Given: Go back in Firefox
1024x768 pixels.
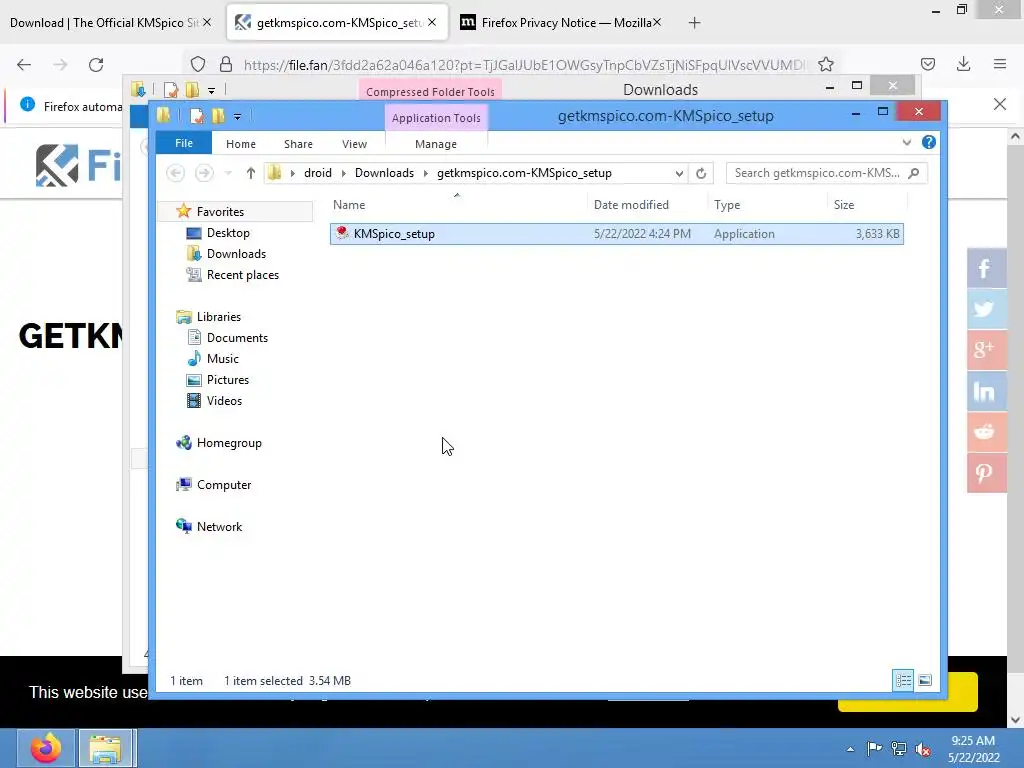Looking at the screenshot, I should click(x=24, y=65).
